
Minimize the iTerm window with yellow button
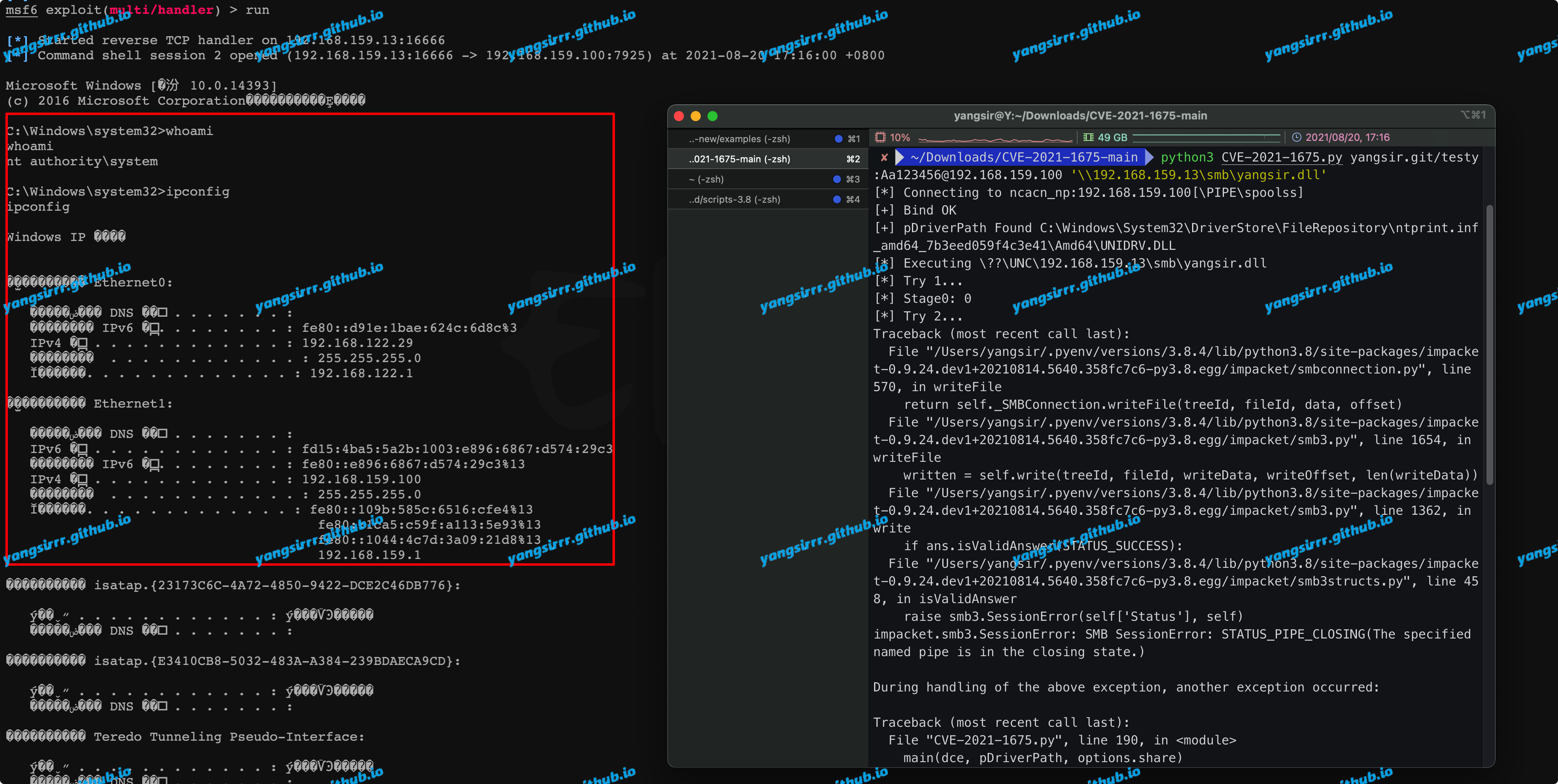click(696, 116)
